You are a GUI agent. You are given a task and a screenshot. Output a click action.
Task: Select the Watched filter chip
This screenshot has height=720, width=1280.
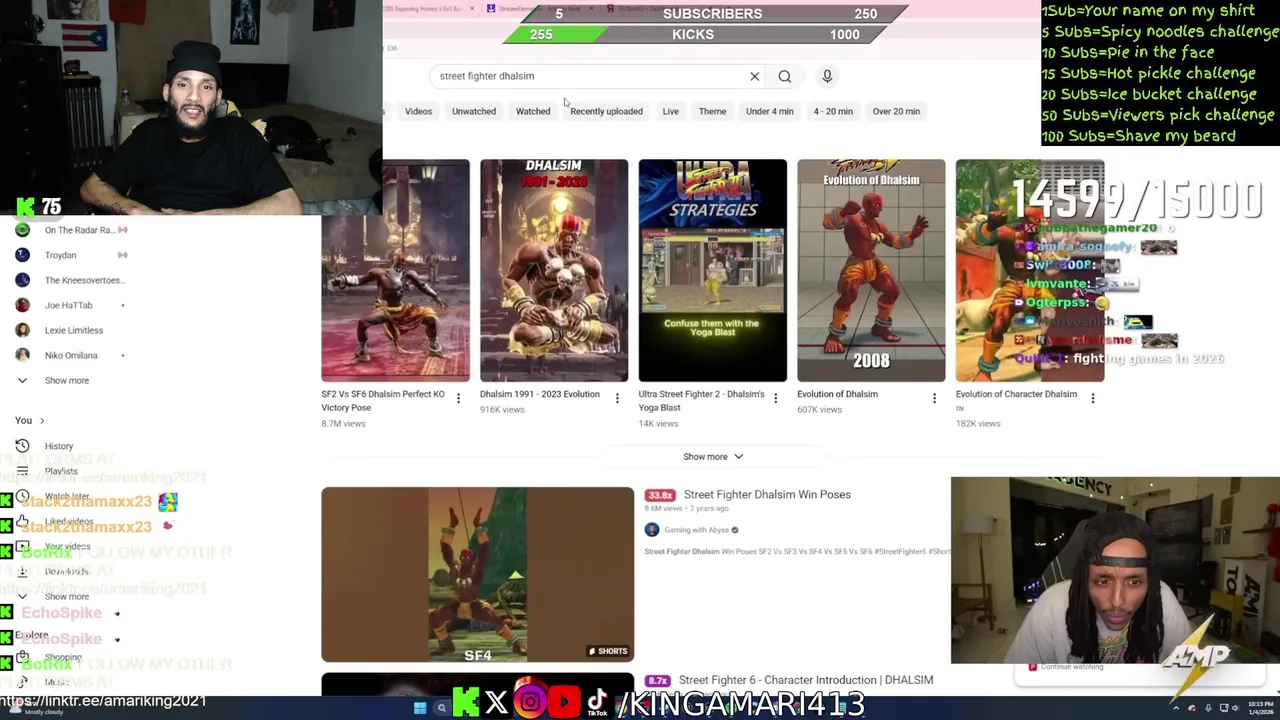533,111
